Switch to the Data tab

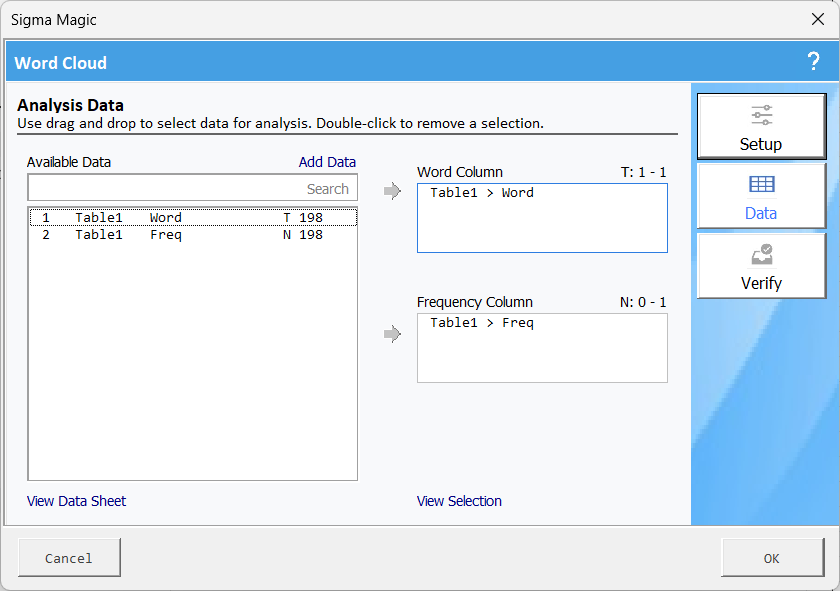pos(761,196)
